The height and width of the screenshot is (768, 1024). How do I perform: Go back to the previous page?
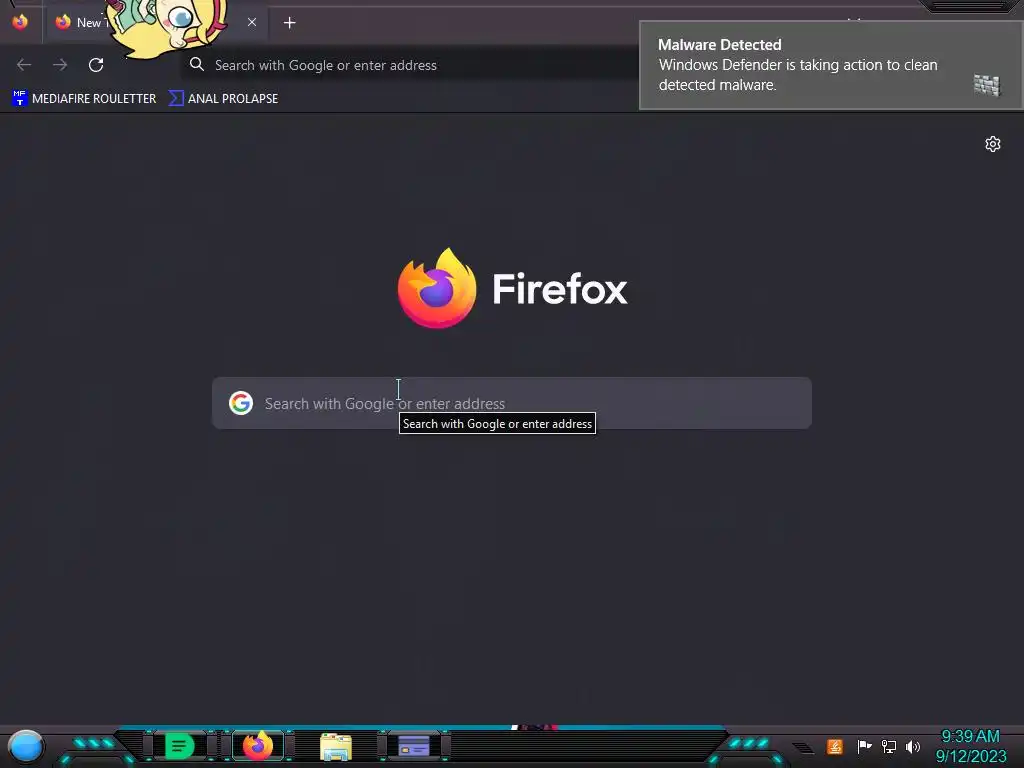[24, 65]
